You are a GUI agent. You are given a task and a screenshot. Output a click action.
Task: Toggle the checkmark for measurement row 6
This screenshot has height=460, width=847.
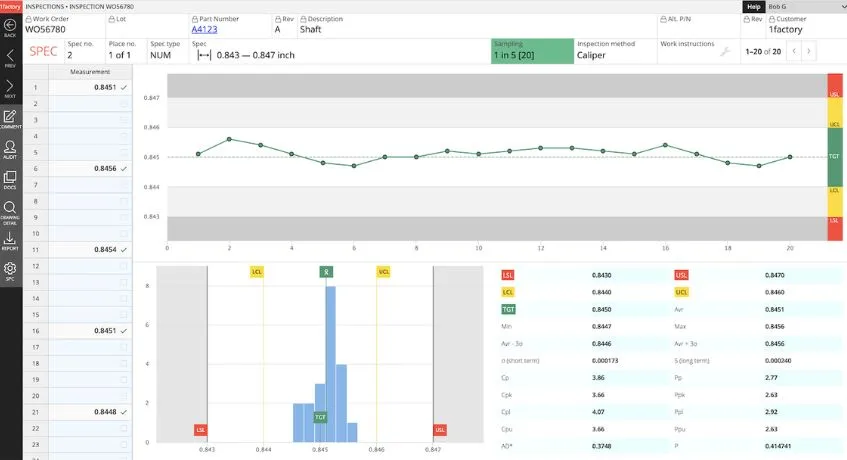click(x=124, y=168)
